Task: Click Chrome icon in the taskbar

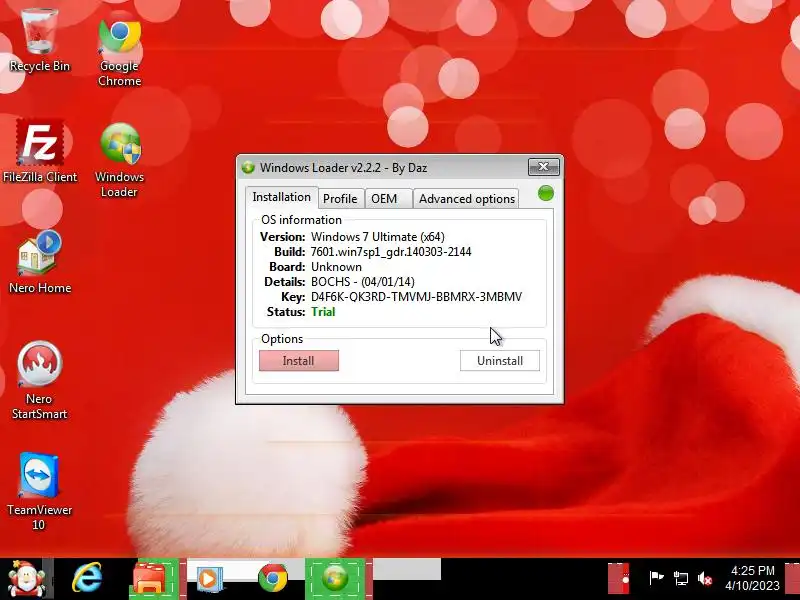Action: 273,579
